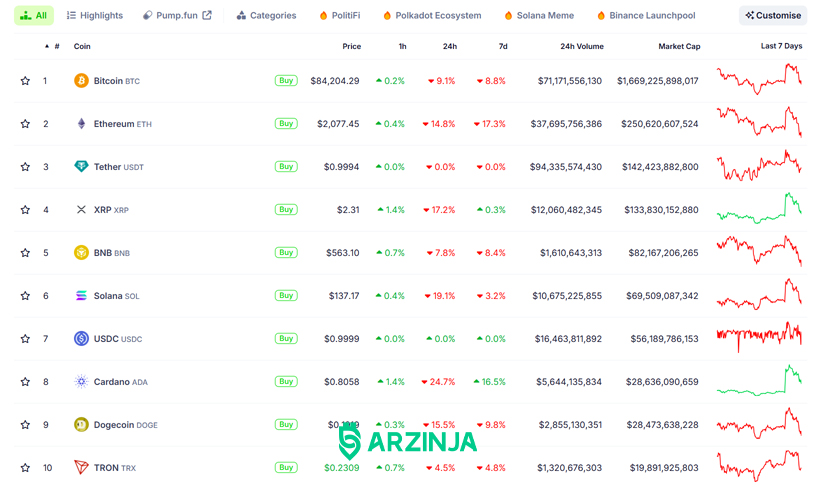Toggle the Solana favorite star
Screen dimensions: 816x487
pos(25,296)
